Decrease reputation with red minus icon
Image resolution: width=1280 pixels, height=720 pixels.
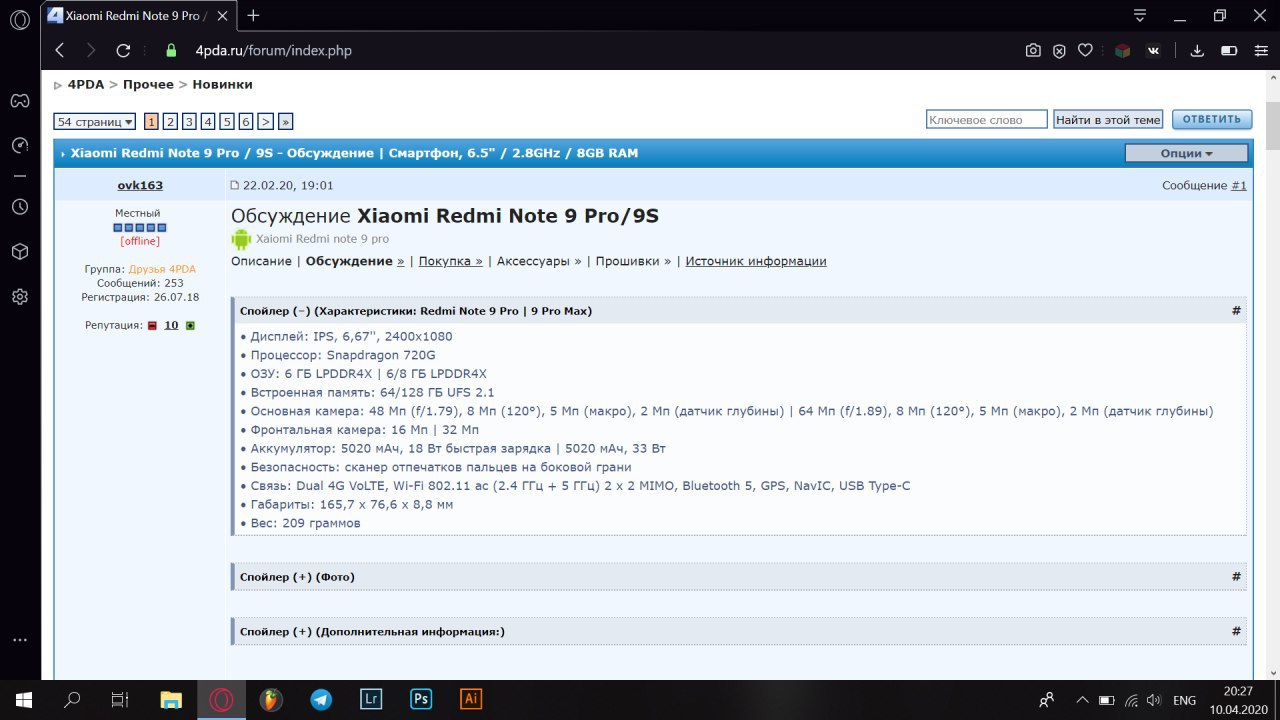153,325
